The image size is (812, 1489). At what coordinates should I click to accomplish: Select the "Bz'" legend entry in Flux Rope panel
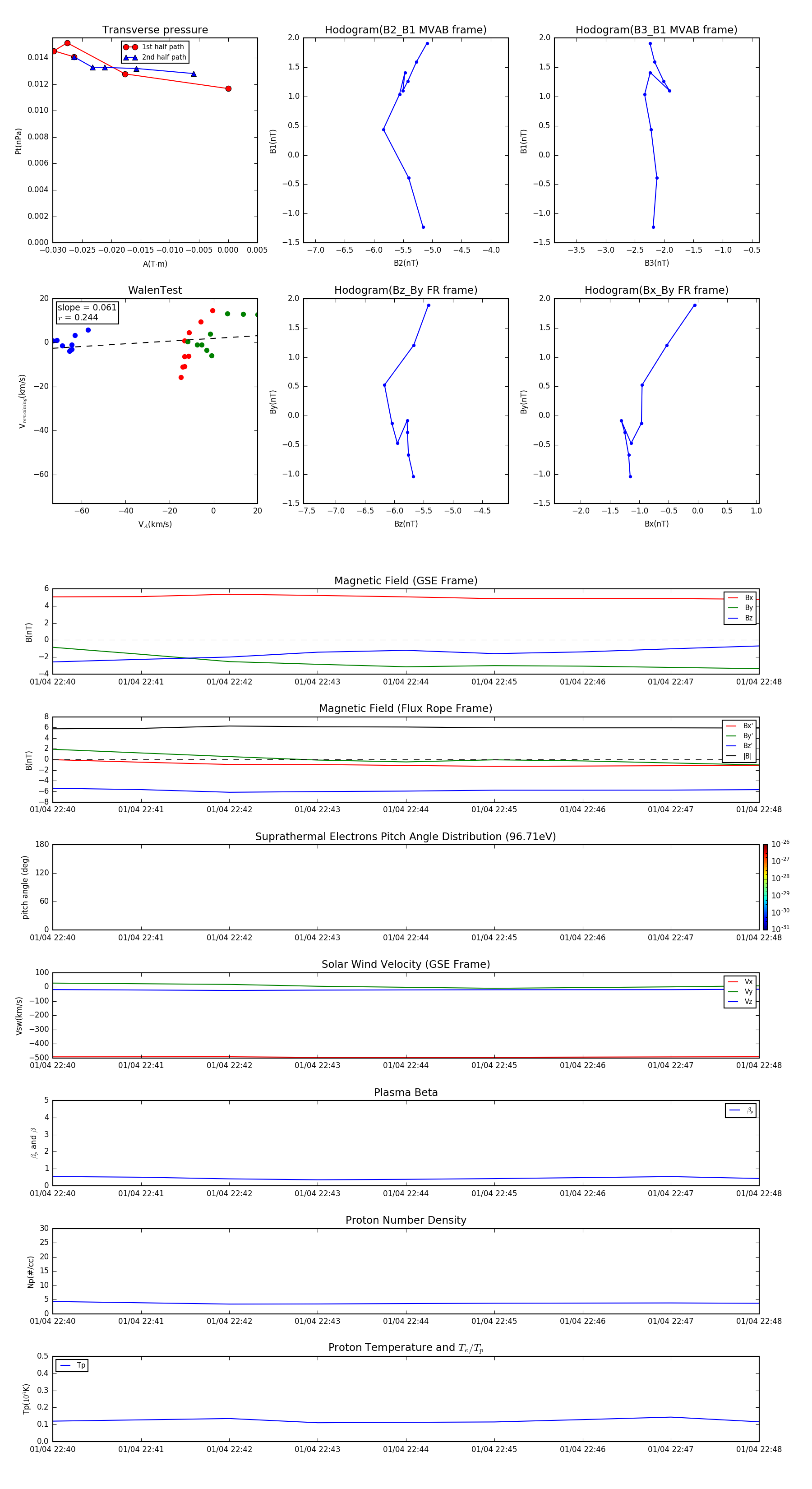point(739,746)
